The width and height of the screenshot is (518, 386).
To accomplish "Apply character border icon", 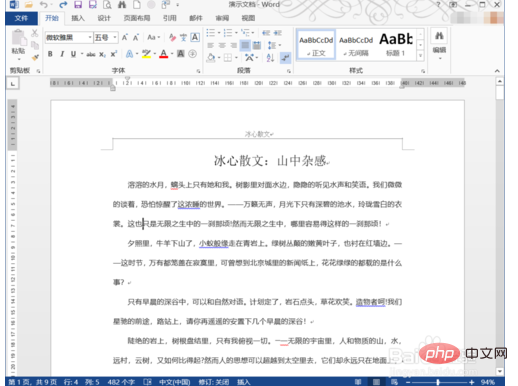I will coord(195,37).
